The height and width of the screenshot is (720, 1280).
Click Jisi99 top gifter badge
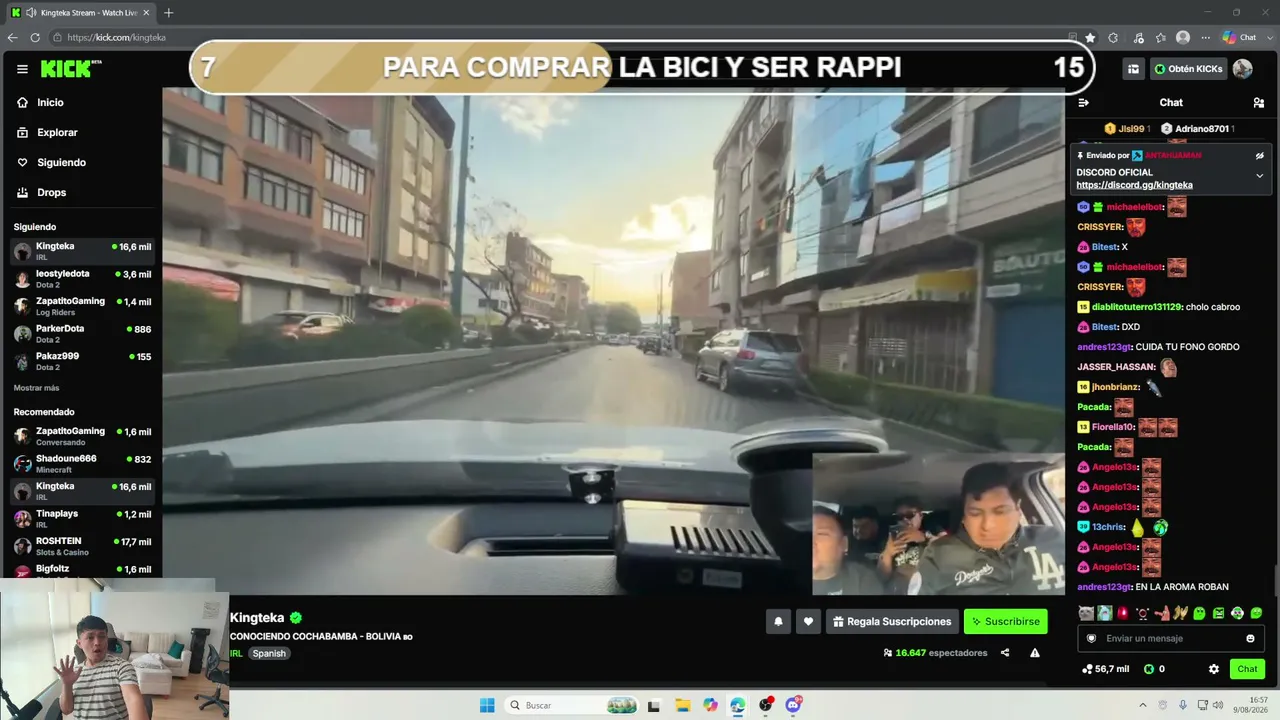(1127, 129)
